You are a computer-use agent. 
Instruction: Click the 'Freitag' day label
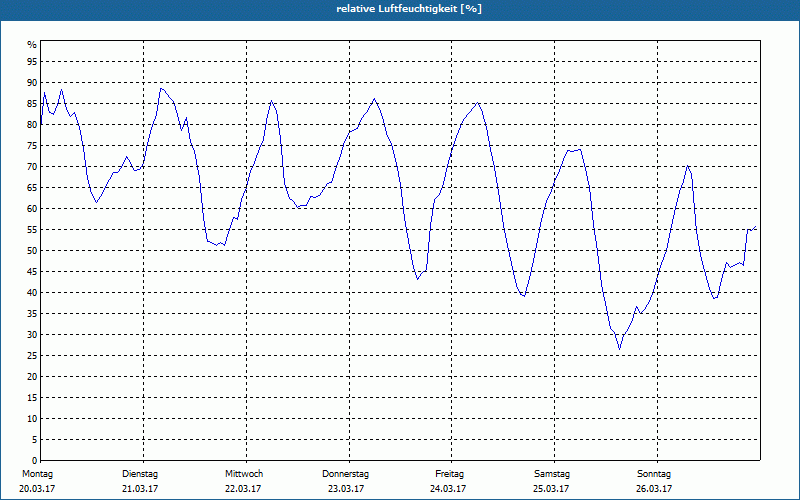449,474
